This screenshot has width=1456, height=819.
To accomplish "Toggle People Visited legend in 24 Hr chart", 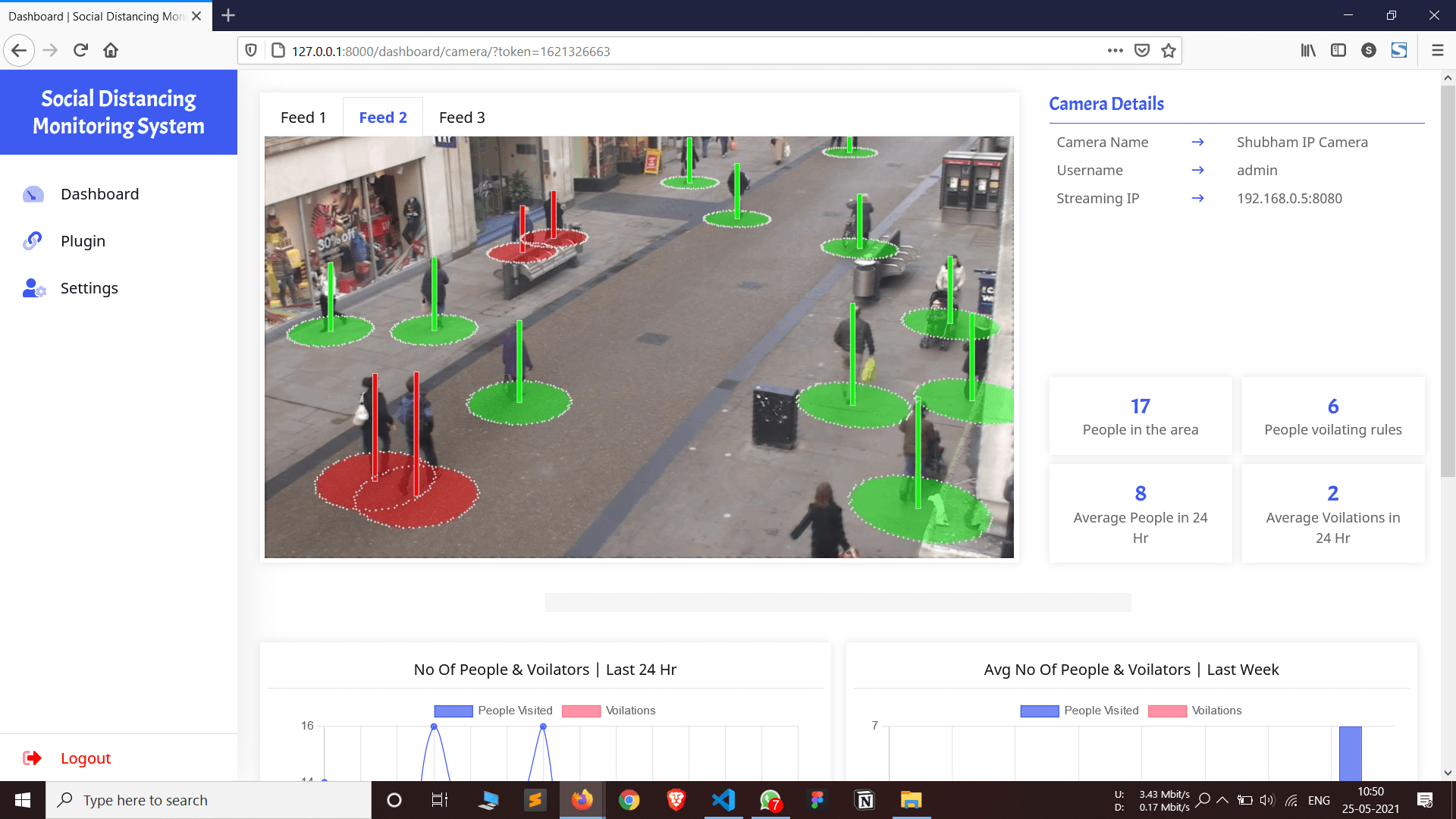I will pyautogui.click(x=494, y=711).
